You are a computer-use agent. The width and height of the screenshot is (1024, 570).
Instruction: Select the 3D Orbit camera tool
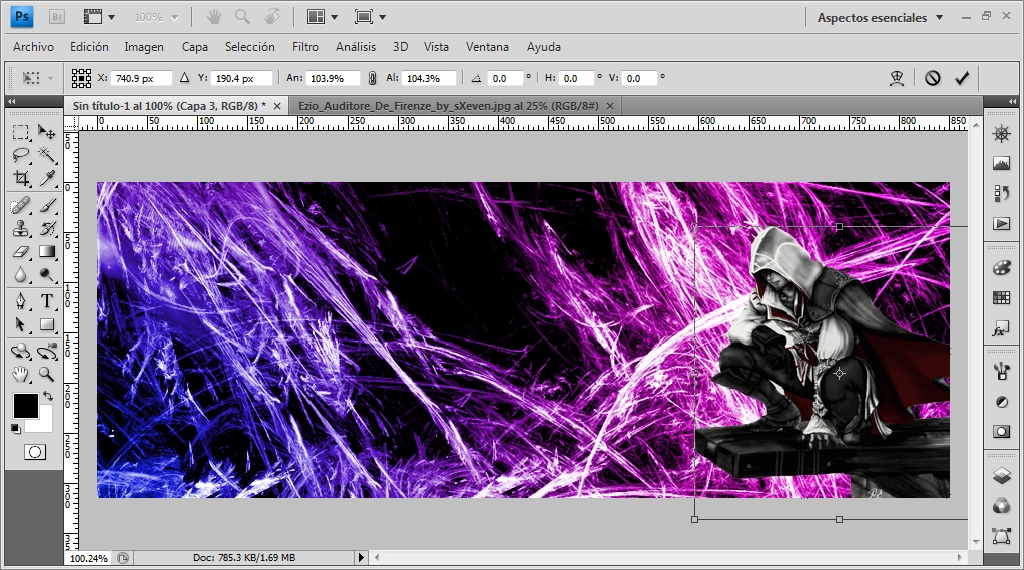click(46, 351)
